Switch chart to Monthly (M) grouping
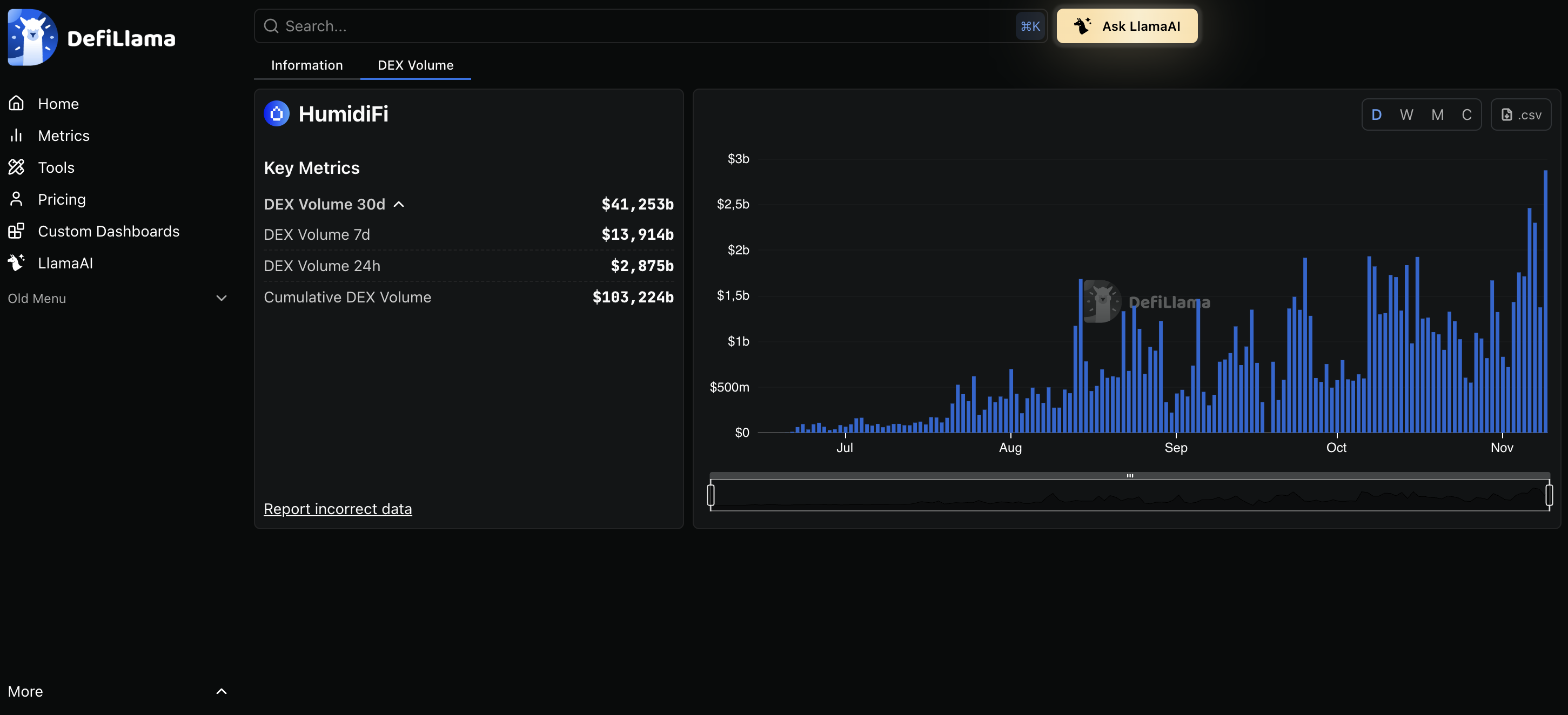This screenshot has height=715, width=1568. pos(1437,114)
